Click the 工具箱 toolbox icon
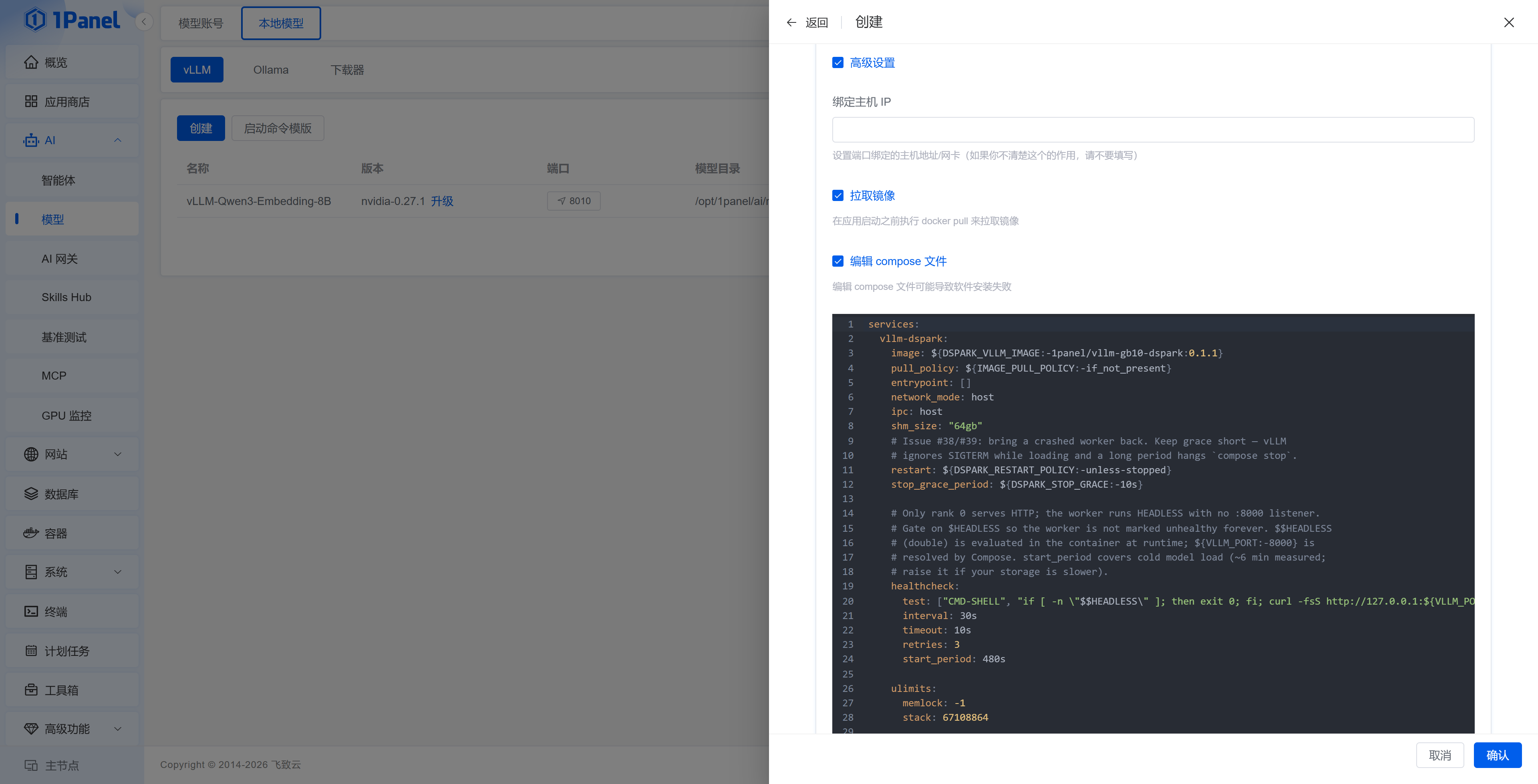The image size is (1538, 784). pyautogui.click(x=31, y=690)
